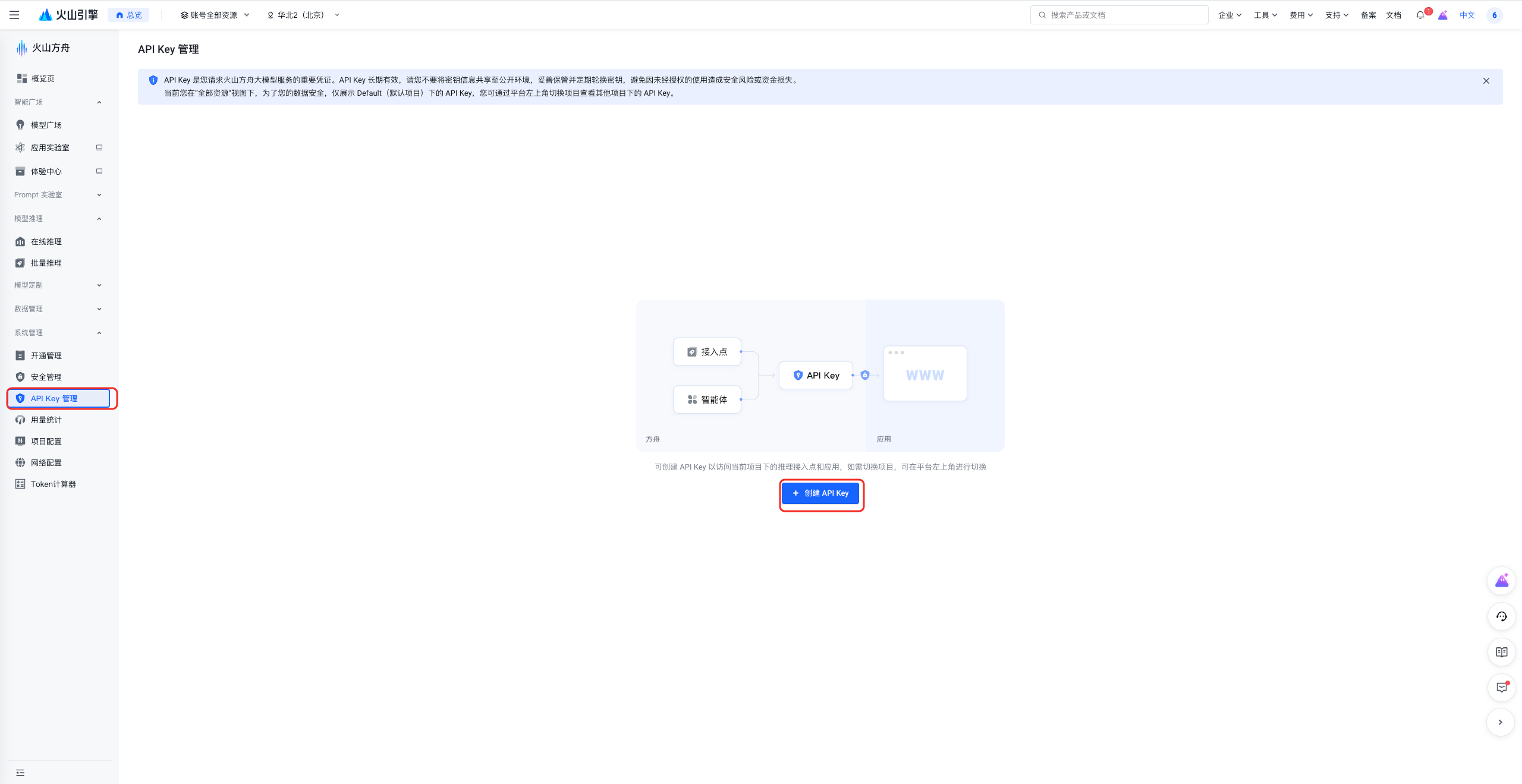Screen dimensions: 1522x784
Task: Open the 华北2（北京）region dropdown
Action: (x=303, y=15)
